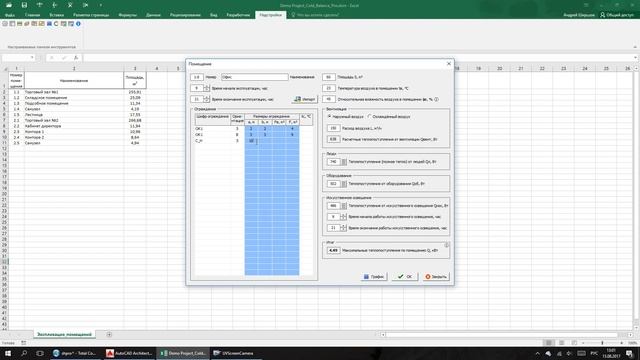Viewport: 640px width, 360px height.
Task: Switch to UVScreenCamera in taskbar
Action: click(x=234, y=353)
